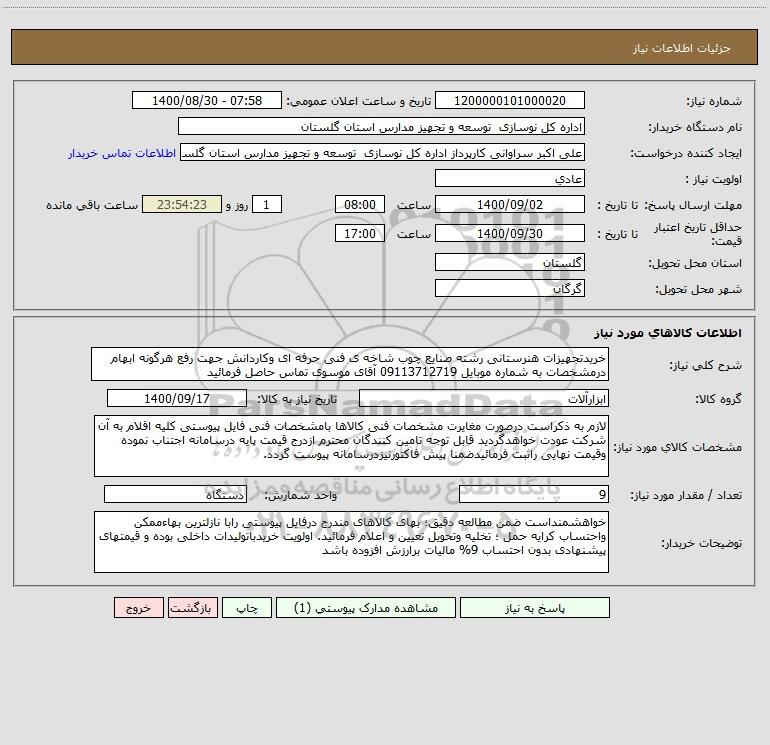Click the 'واحد شمارش:' label
Viewport: 770px width, 745px height.
coord(301,495)
